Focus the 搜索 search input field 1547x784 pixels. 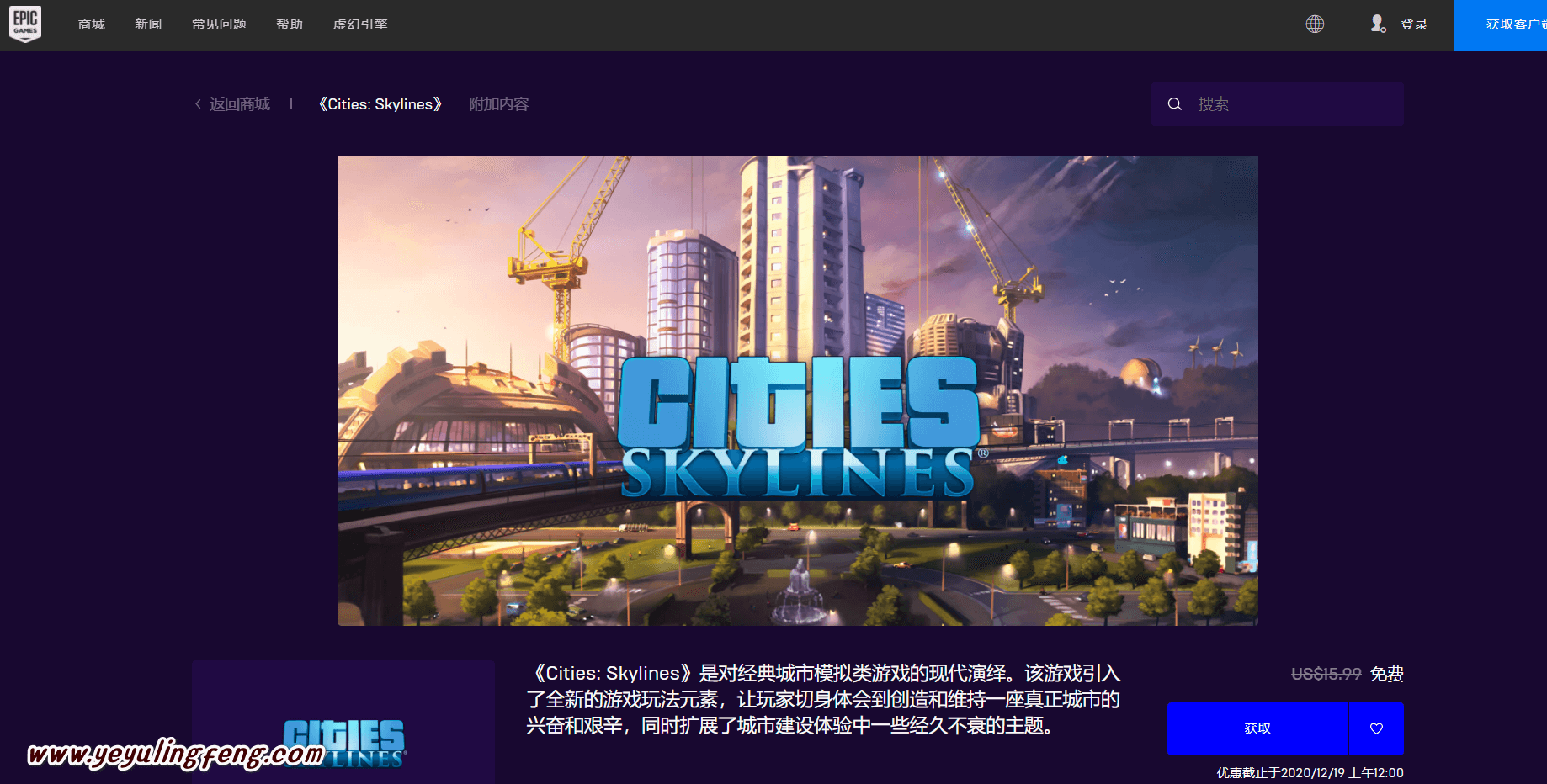point(1278,104)
